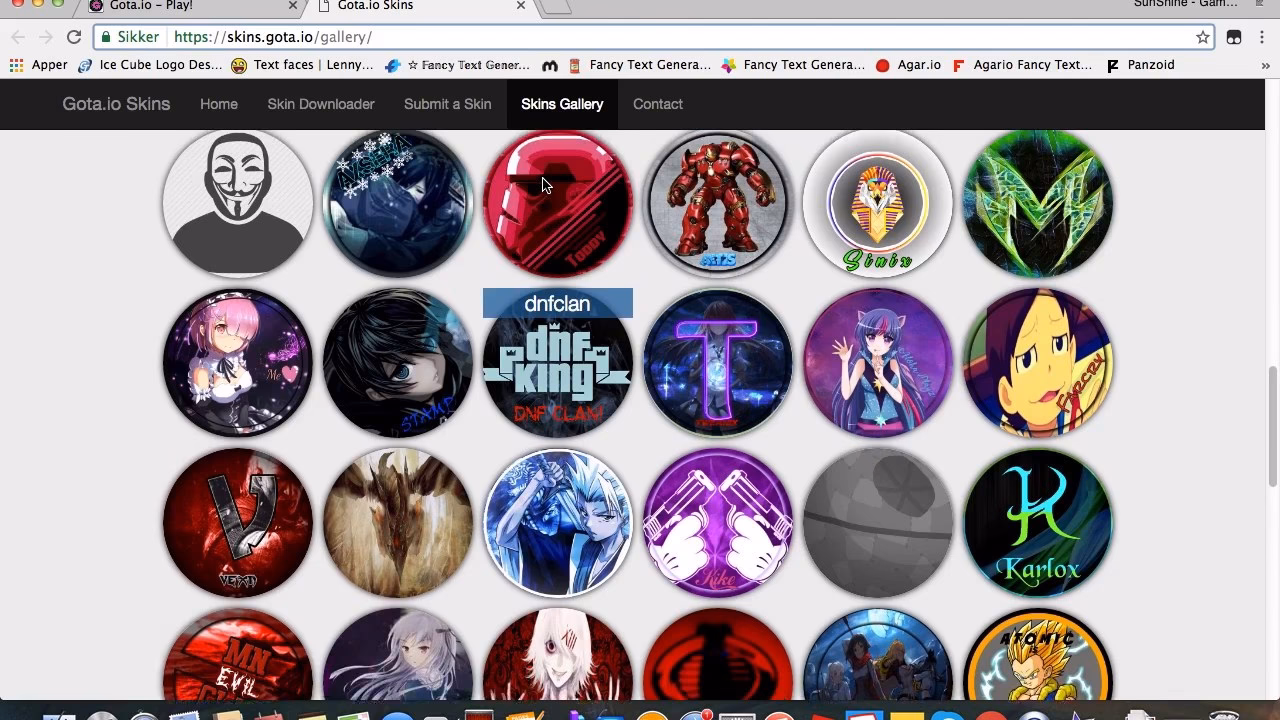Choose the red Sith trooper helmet skin
Screen dimensions: 1280x720
558,203
